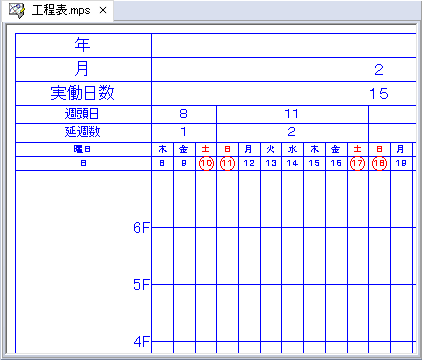Select week-start cell showing 11

pos(292,114)
